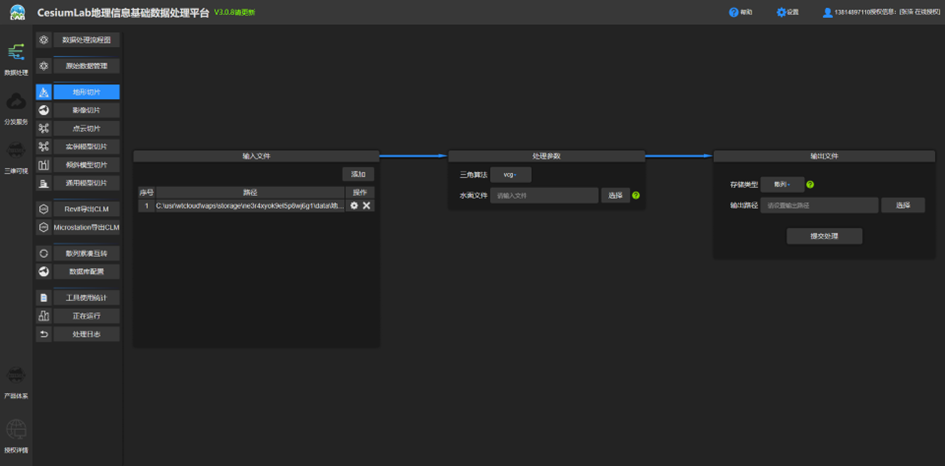Open the 原始数据管理 menu item
The image size is (945, 466).
tap(87, 66)
